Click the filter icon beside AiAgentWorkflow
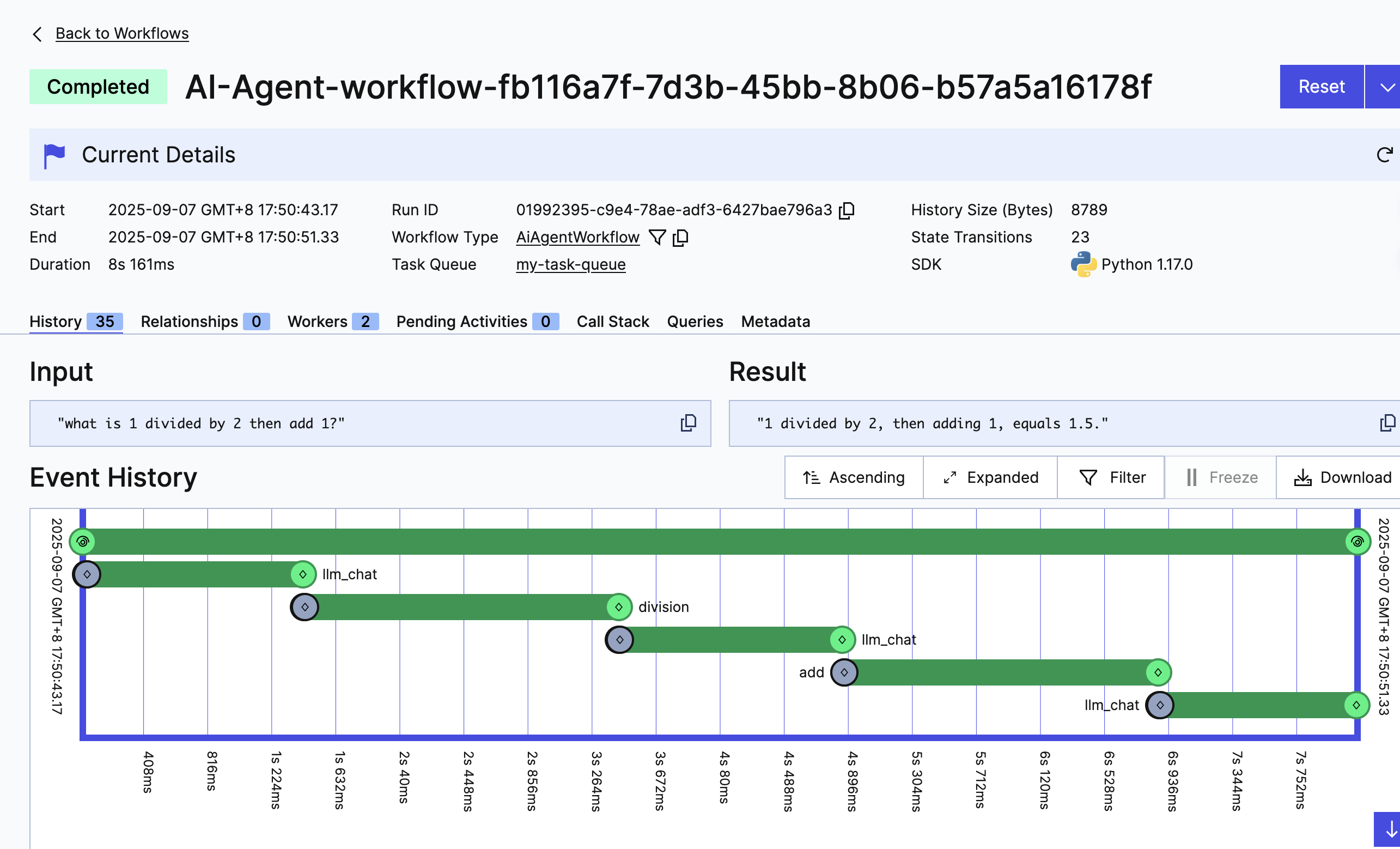1400x849 pixels. (x=657, y=237)
